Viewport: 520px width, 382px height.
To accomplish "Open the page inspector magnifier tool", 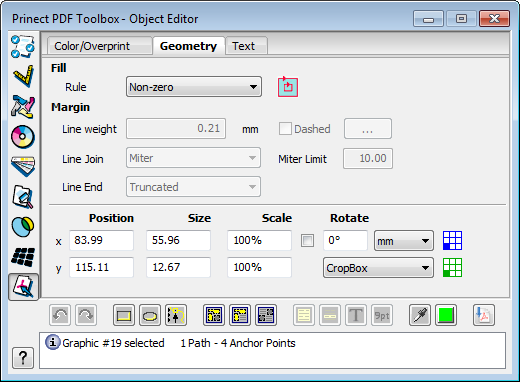I will 23,197.
